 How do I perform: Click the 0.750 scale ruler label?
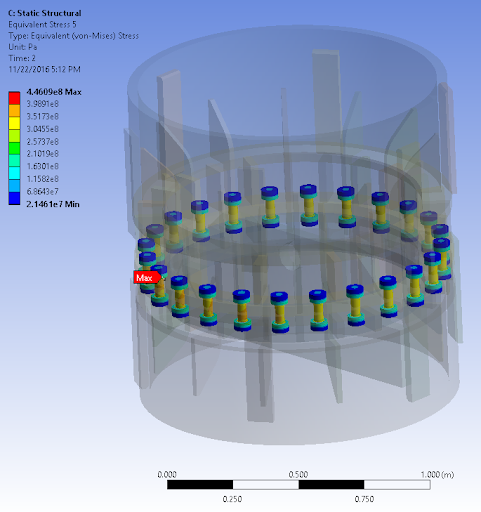pos(364,499)
